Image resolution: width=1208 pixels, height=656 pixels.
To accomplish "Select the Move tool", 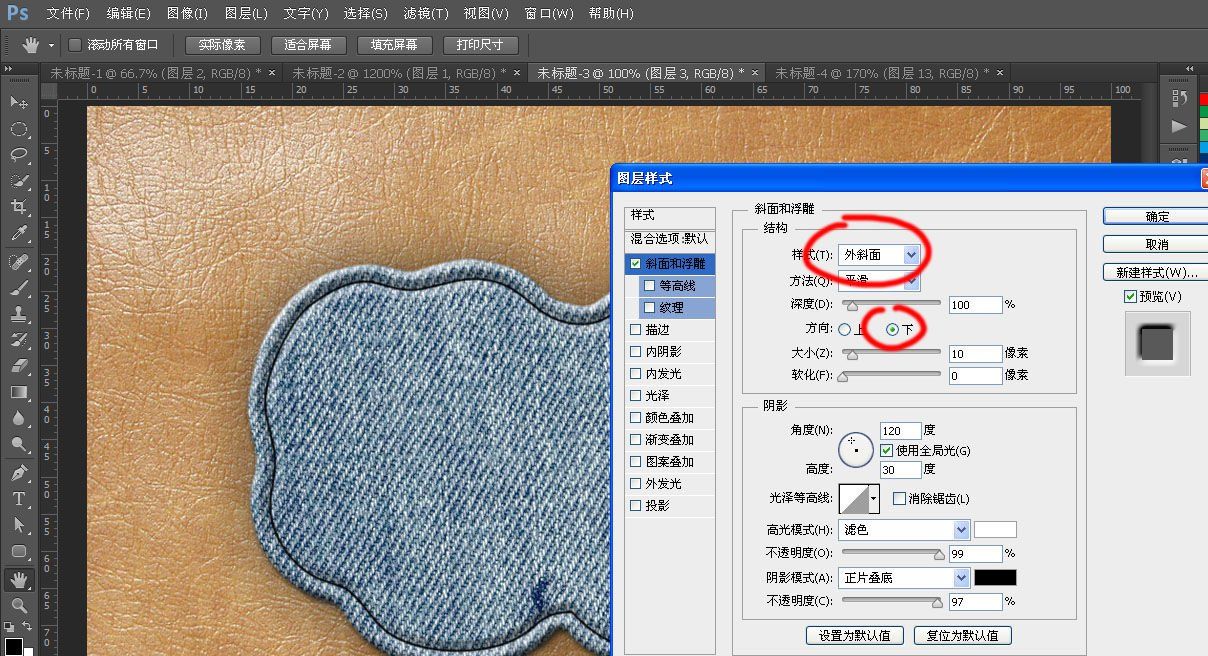I will (x=18, y=102).
